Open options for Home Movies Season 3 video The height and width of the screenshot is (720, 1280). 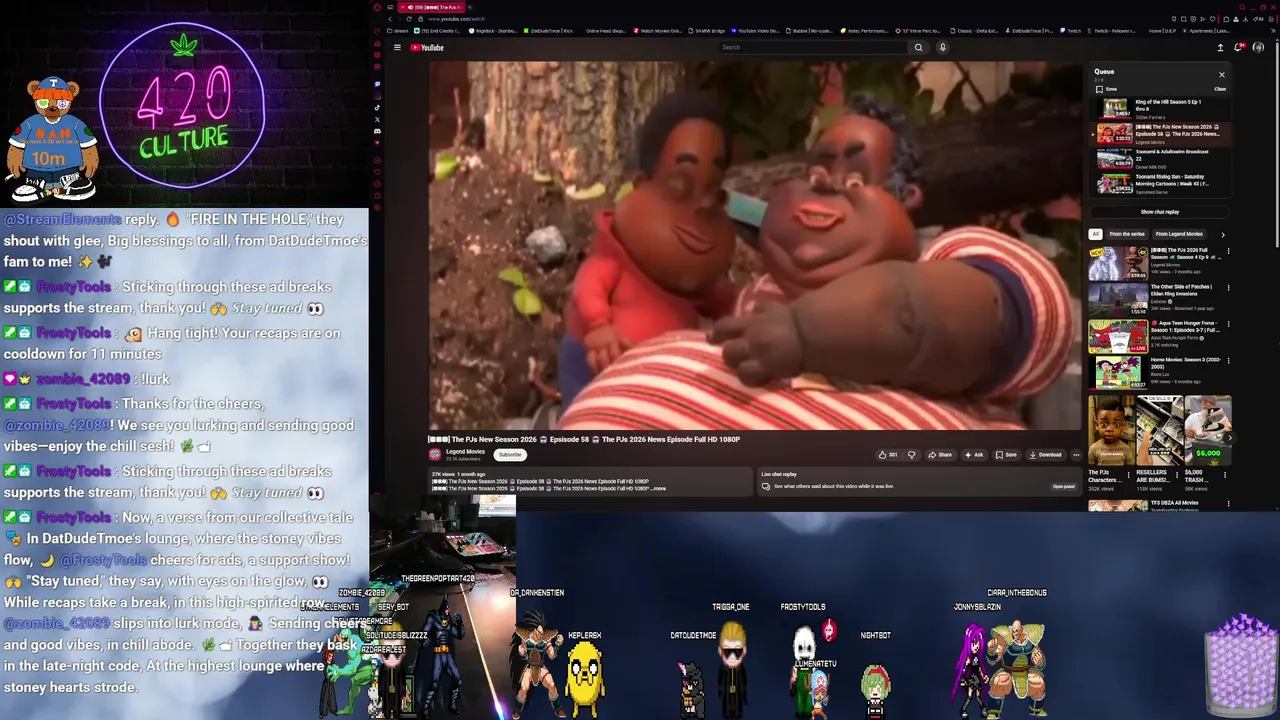click(1228, 361)
